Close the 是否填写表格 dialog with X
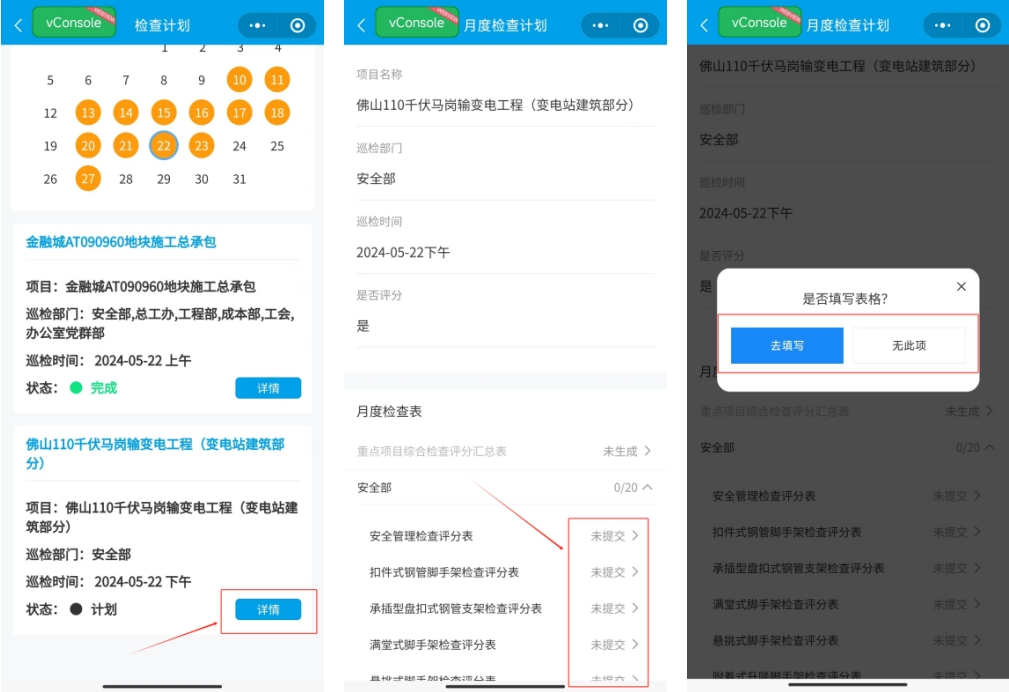Image resolution: width=1009 pixels, height=692 pixels. click(961, 287)
